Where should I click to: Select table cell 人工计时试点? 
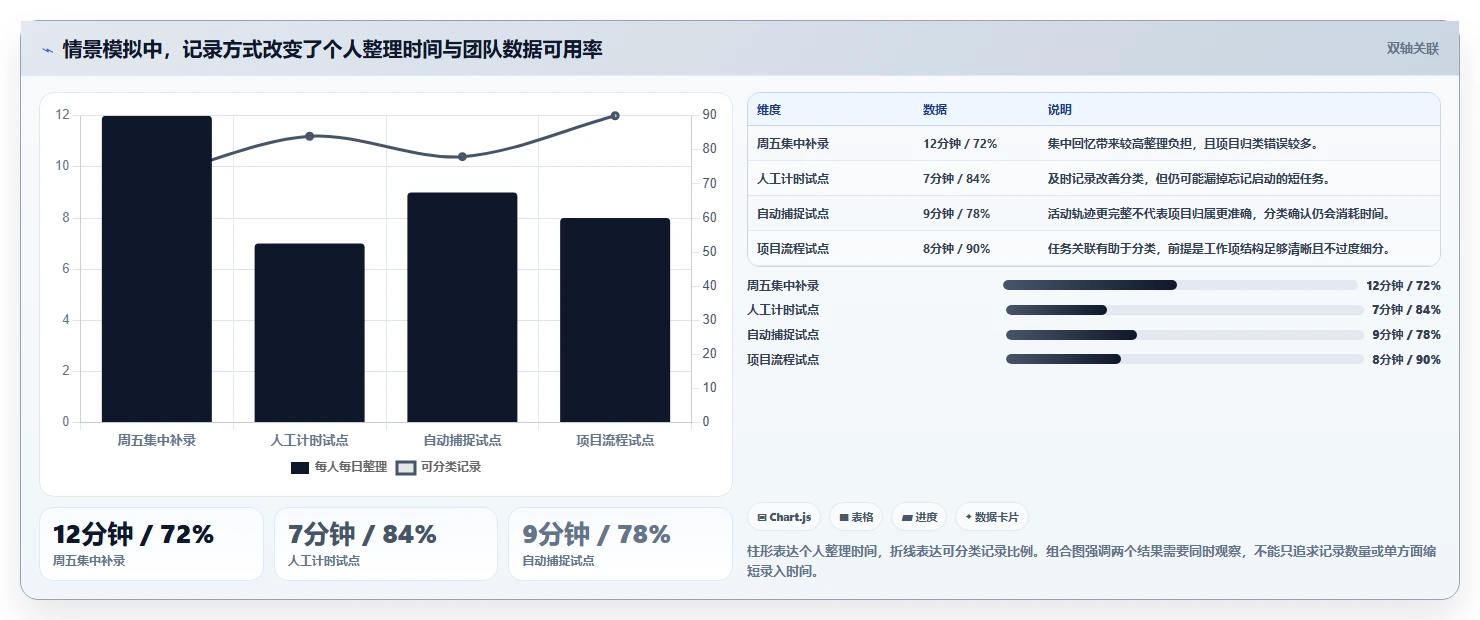(793, 179)
